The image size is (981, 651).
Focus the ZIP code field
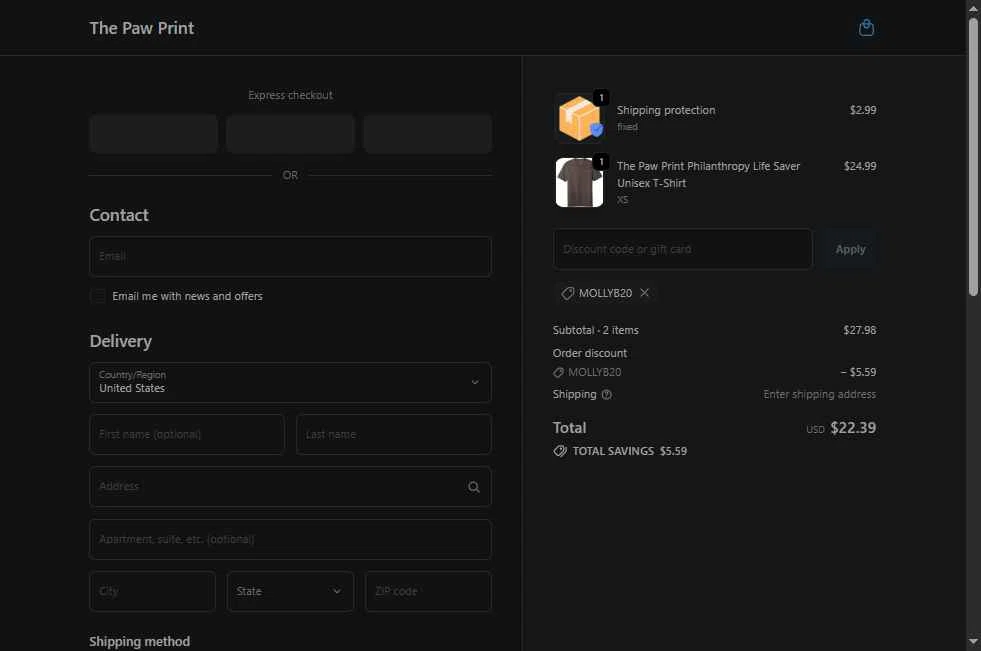click(x=429, y=591)
